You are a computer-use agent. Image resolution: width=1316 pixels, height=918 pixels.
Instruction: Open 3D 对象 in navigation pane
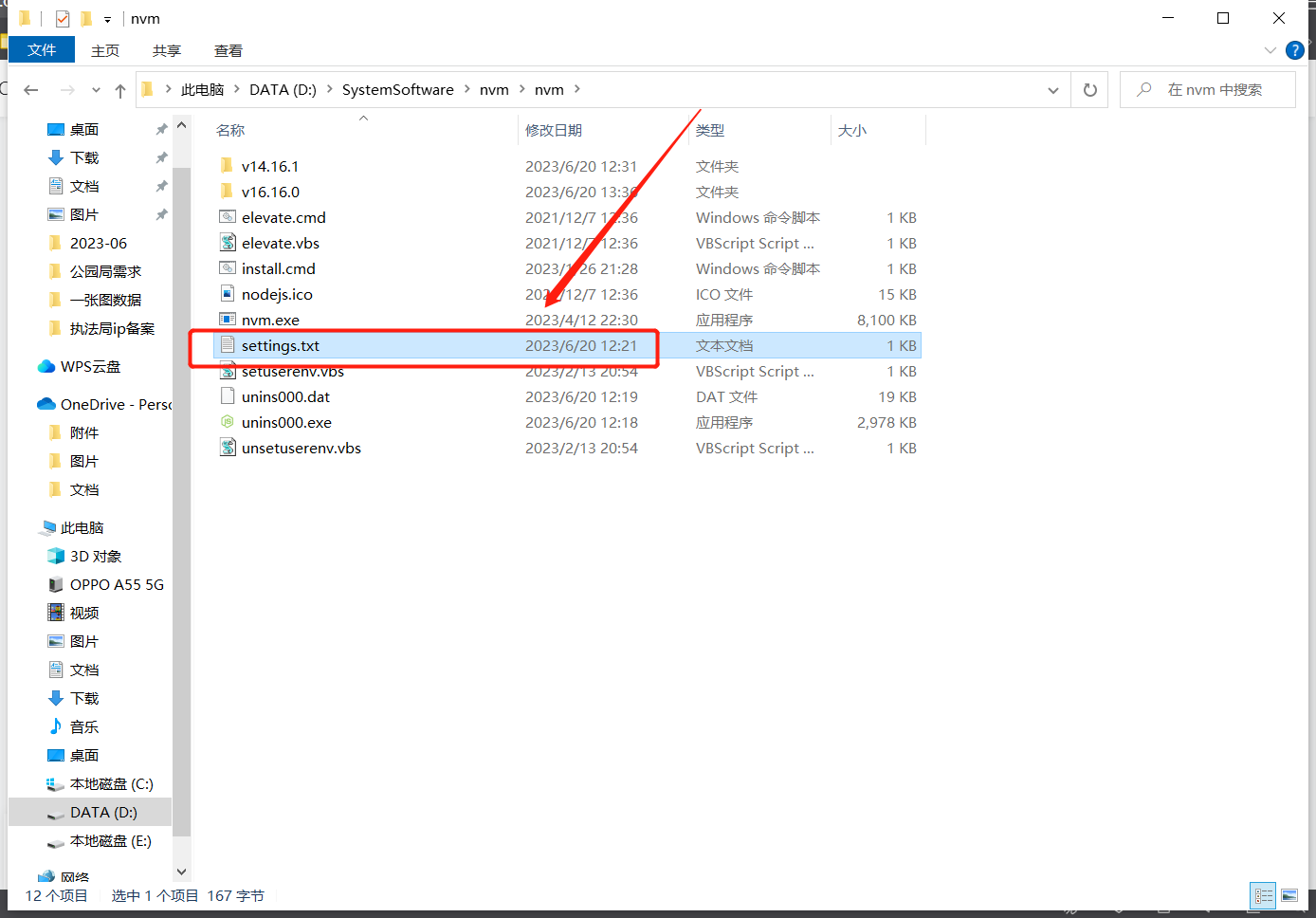[96, 557]
